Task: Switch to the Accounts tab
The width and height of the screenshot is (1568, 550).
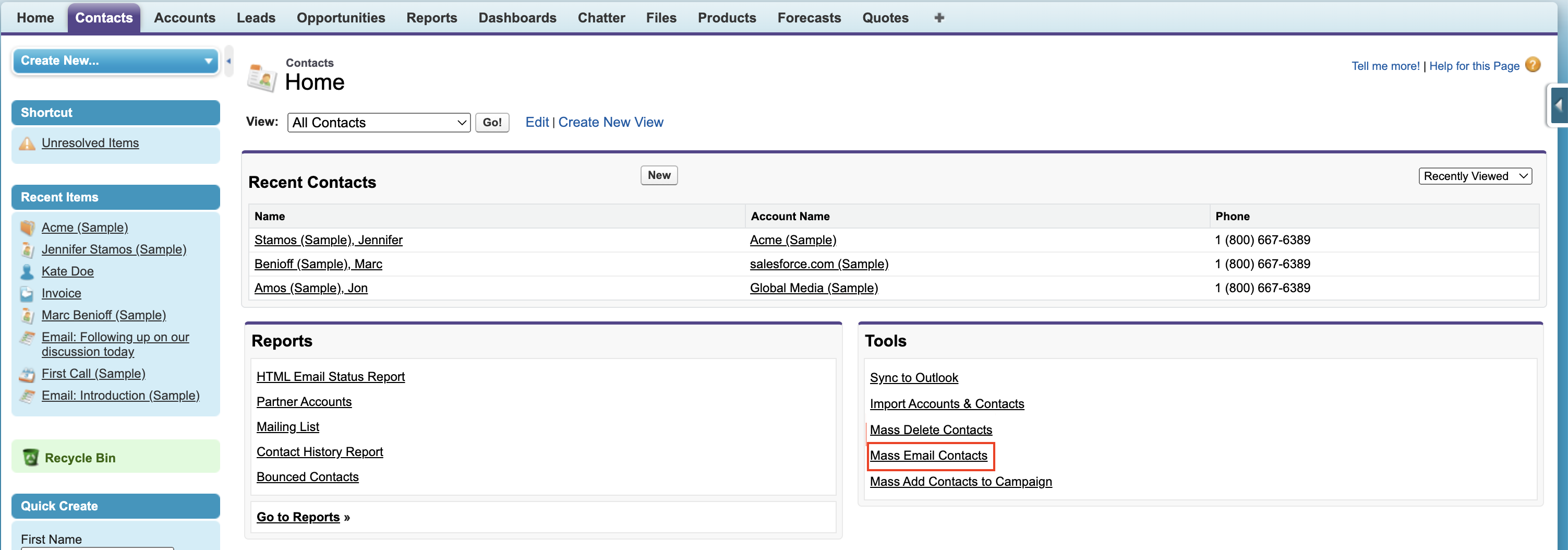Action: (185, 18)
